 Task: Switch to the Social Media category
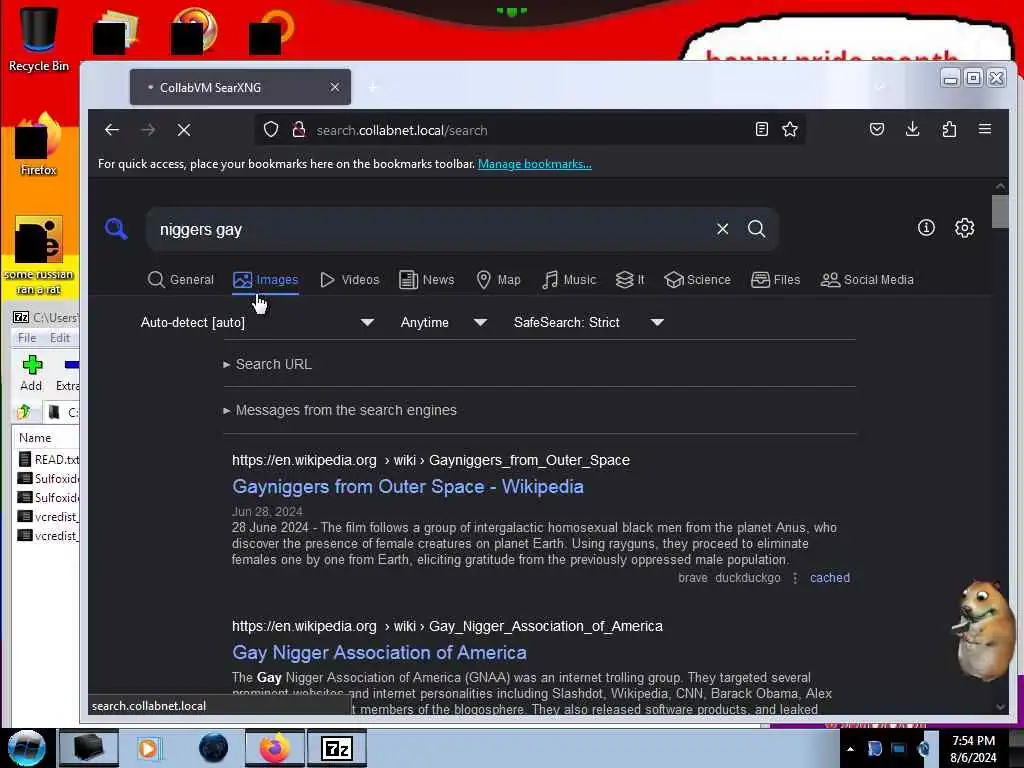867,280
